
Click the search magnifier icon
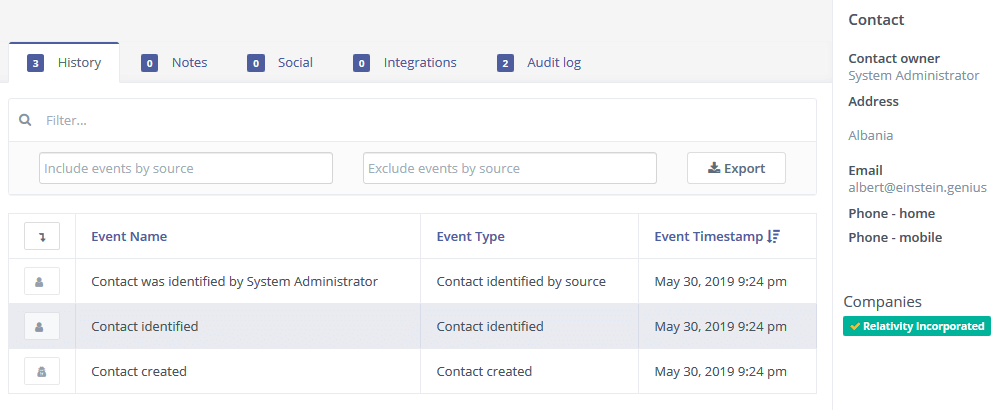[x=26, y=120]
